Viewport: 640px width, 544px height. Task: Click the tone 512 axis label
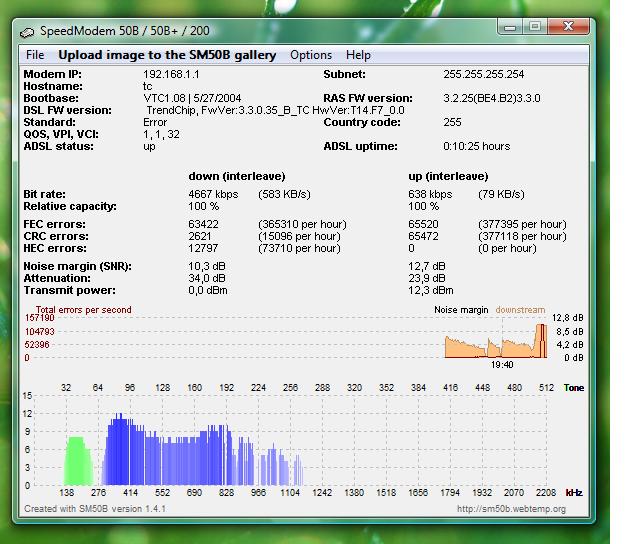pyautogui.click(x=547, y=388)
